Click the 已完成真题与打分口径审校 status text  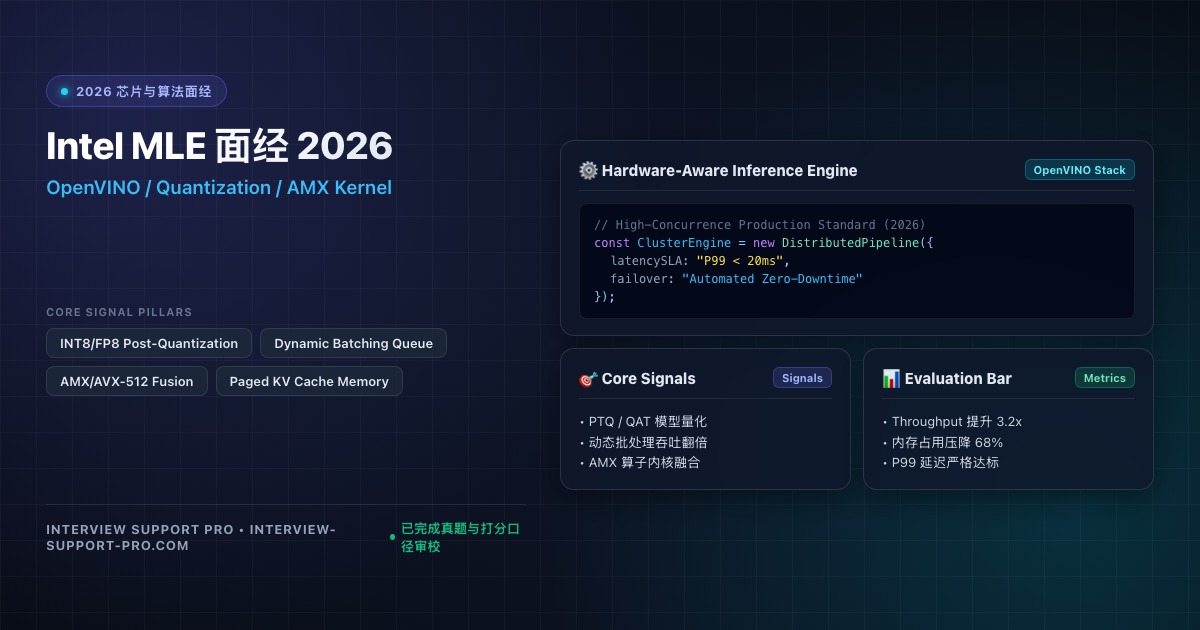460,537
